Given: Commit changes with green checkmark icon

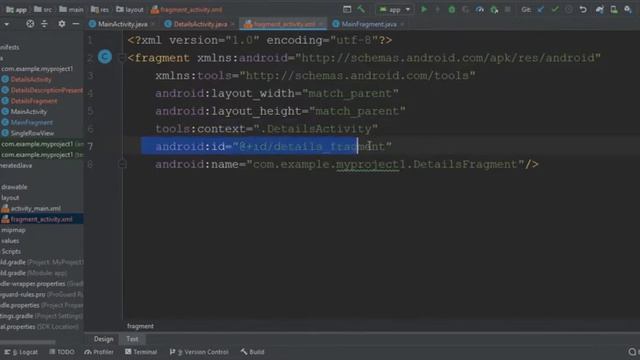Looking at the screenshot, I should tap(555, 9).
